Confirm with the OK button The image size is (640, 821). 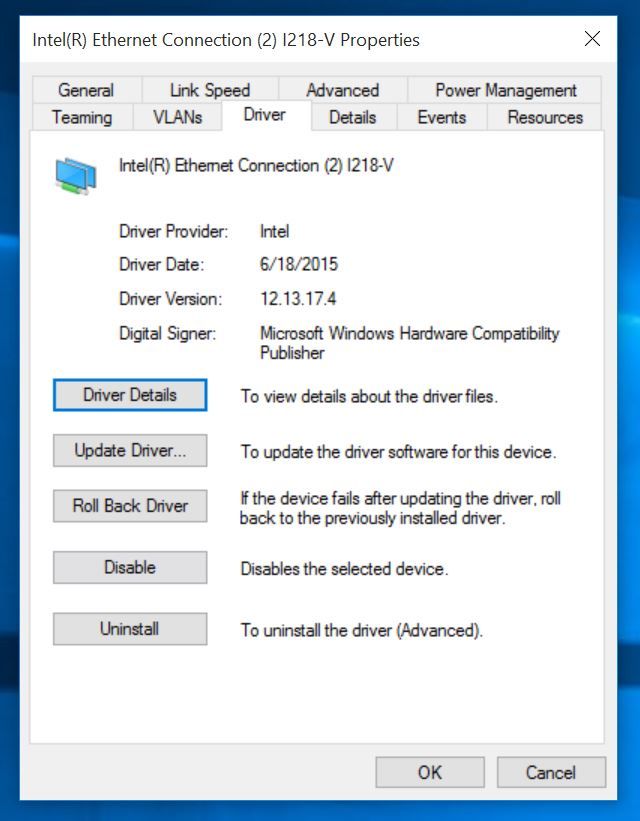[430, 772]
